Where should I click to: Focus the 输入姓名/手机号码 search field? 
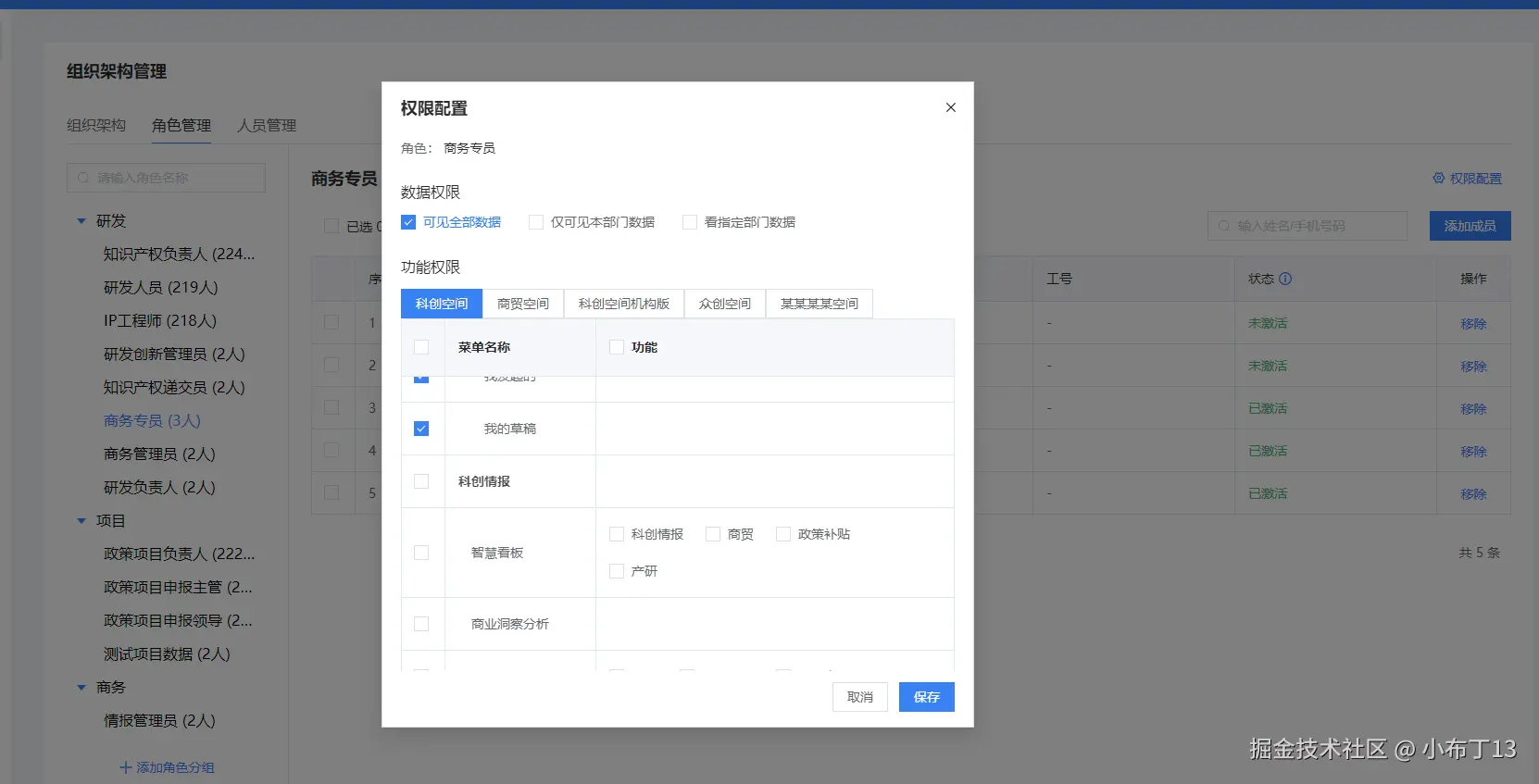(x=1307, y=226)
